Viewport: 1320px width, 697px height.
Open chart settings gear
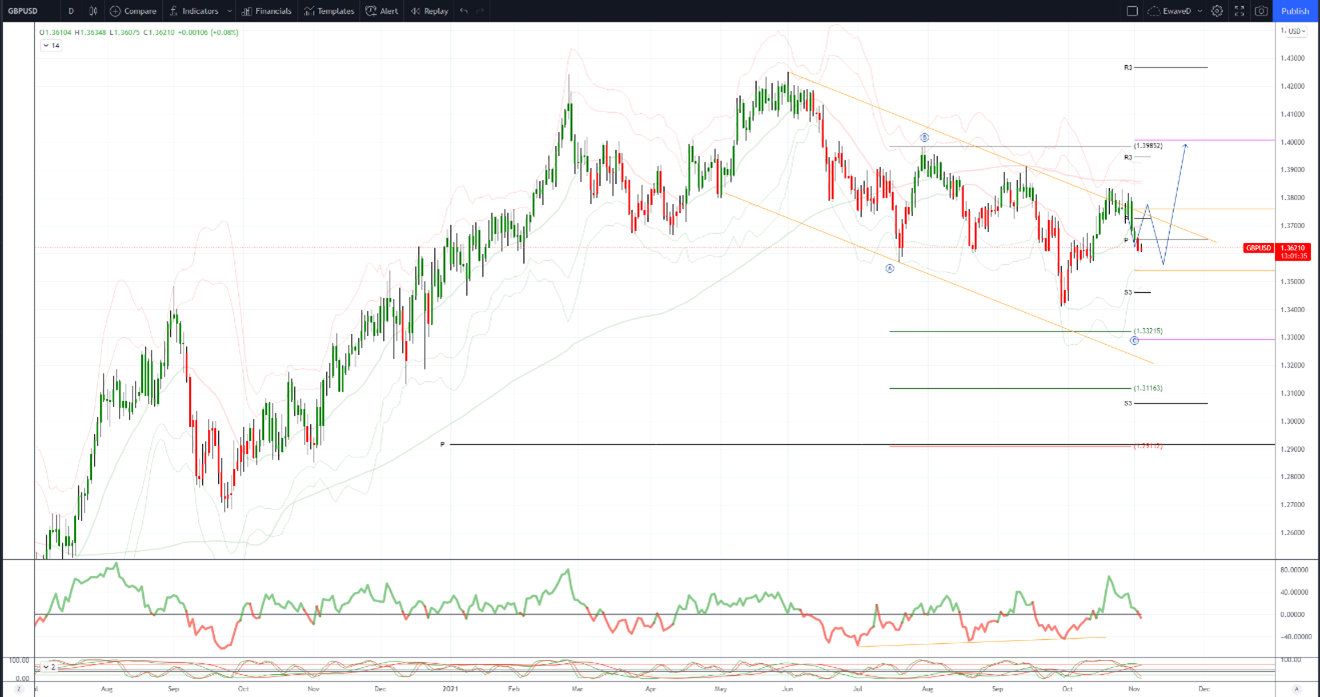(x=1217, y=11)
